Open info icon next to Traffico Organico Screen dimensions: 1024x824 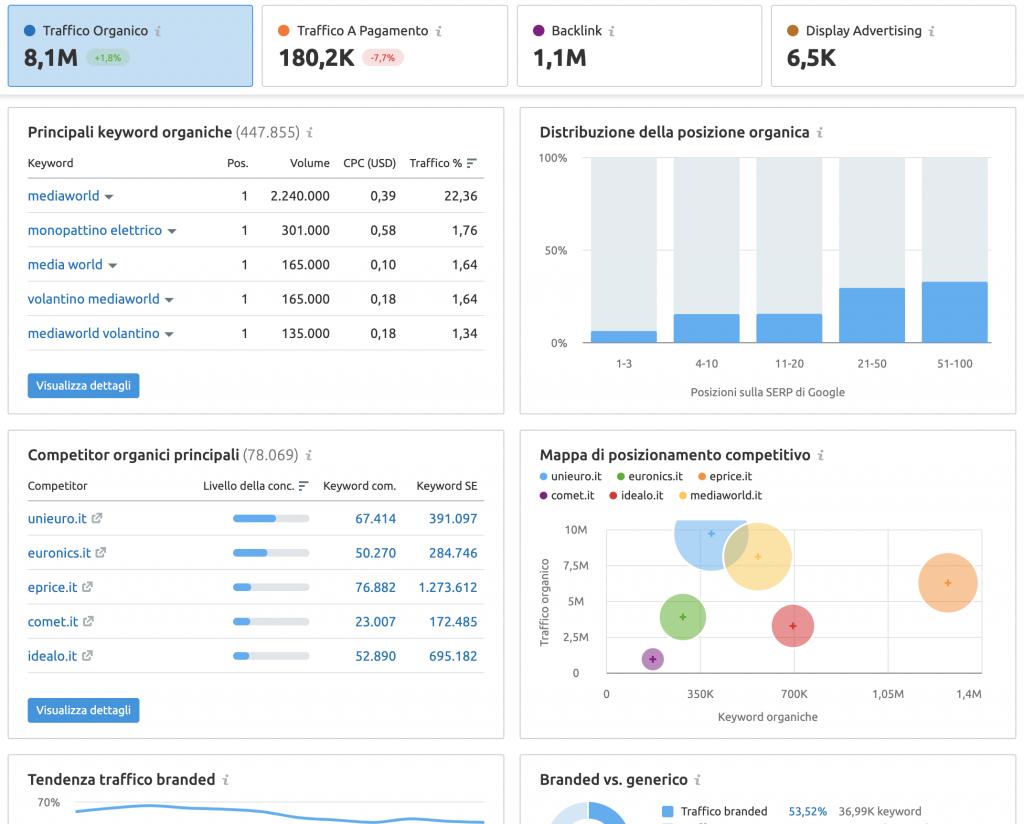pos(158,31)
